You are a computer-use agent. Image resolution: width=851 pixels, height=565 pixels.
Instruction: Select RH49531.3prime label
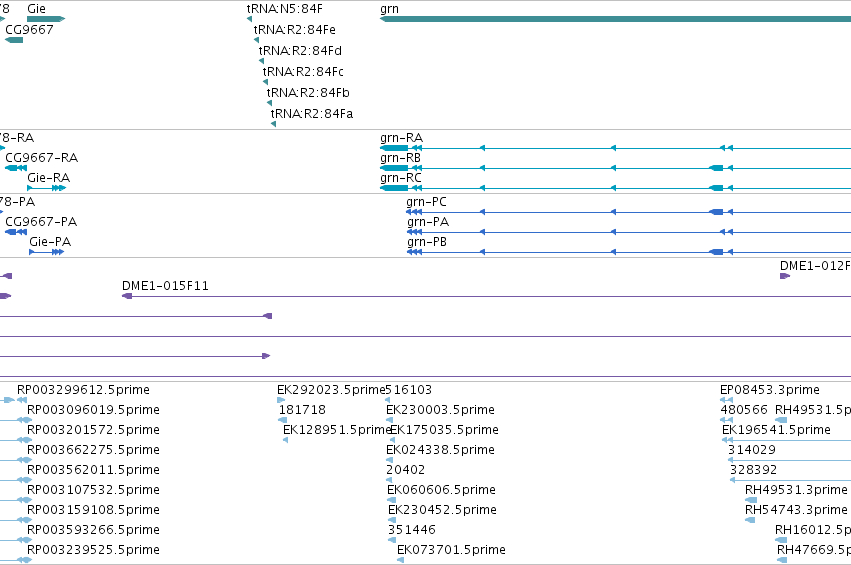pos(796,490)
